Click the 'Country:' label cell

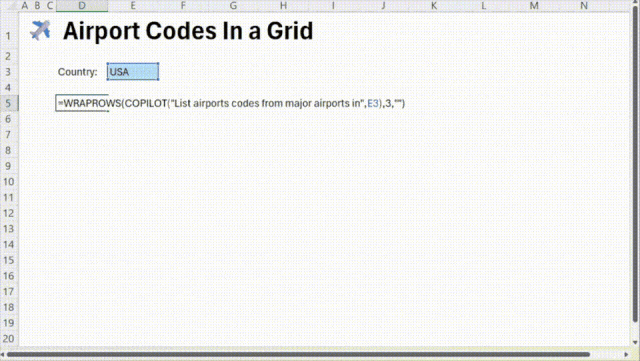pyautogui.click(x=78, y=72)
